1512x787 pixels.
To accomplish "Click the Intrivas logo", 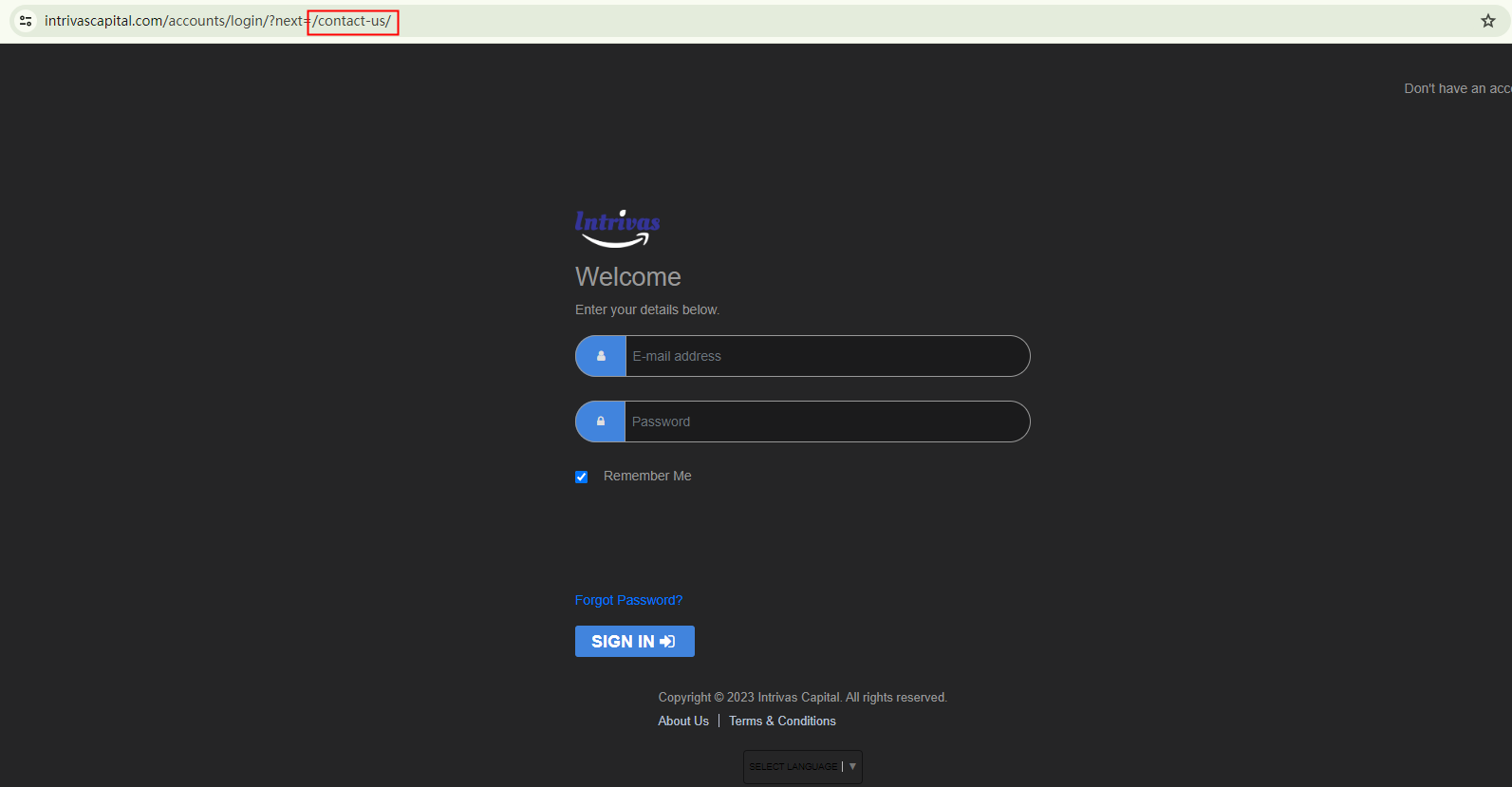I will coord(618,229).
